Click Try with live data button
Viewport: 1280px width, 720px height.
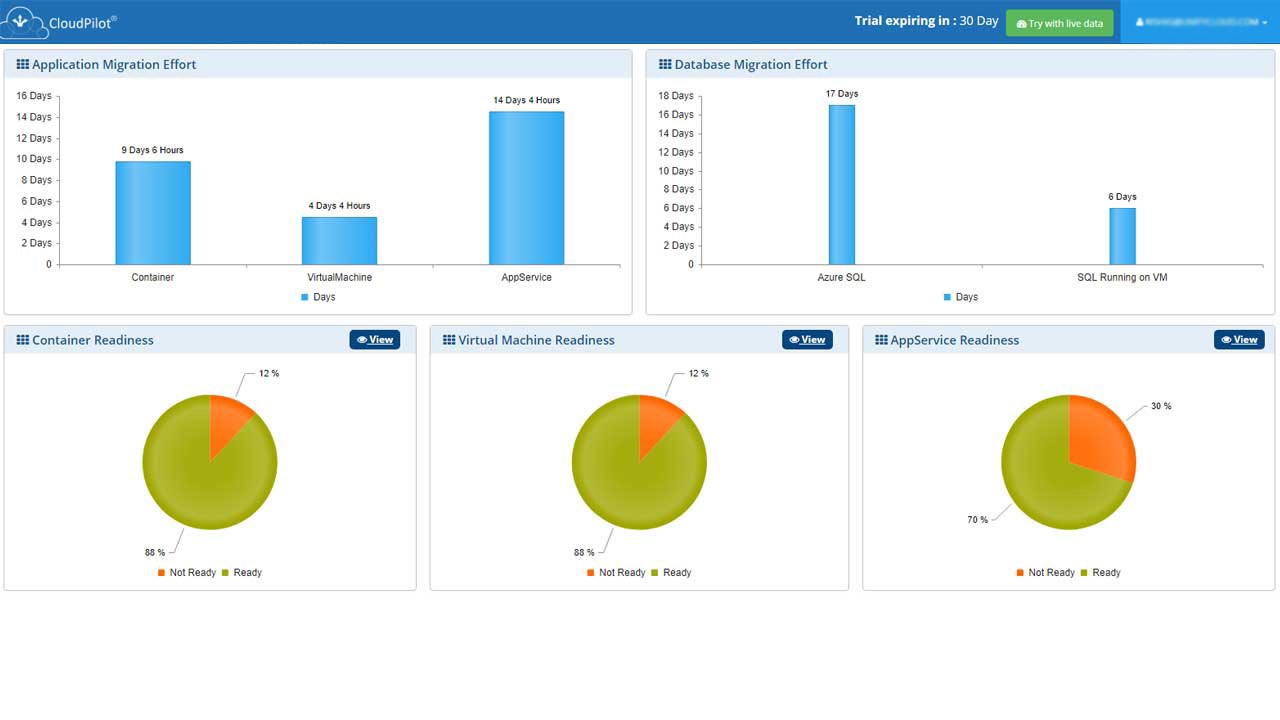tap(1059, 23)
